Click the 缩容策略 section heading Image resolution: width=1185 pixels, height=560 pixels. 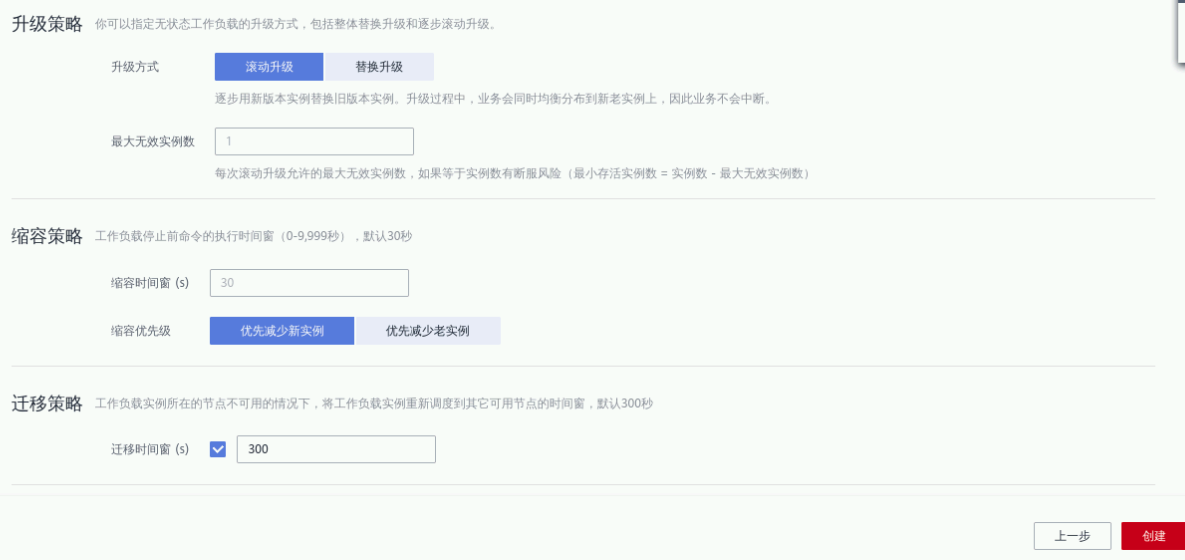pyautogui.click(x=46, y=237)
